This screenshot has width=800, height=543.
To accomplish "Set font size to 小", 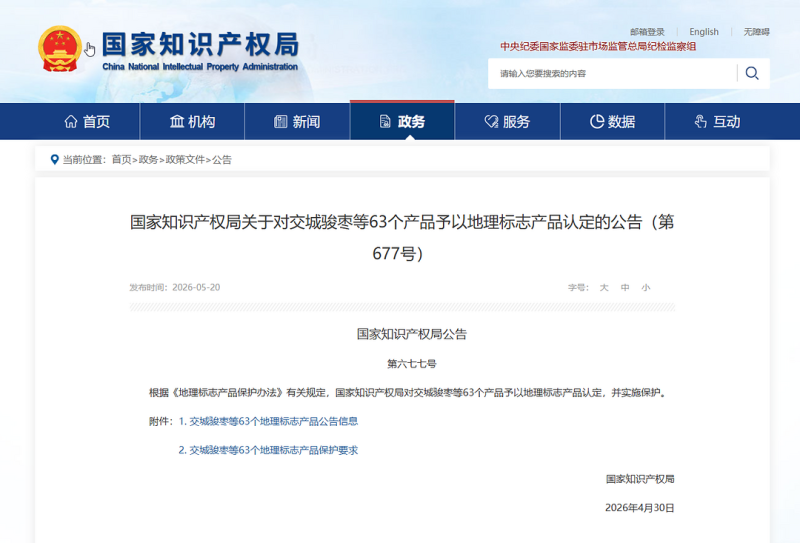I will click(646, 288).
